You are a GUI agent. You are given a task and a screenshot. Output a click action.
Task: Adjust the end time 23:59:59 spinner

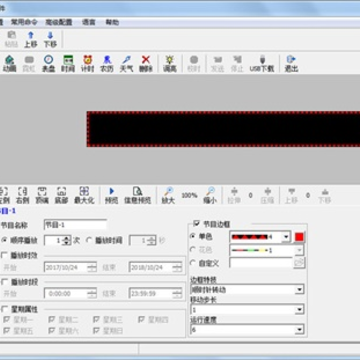[x=177, y=294]
